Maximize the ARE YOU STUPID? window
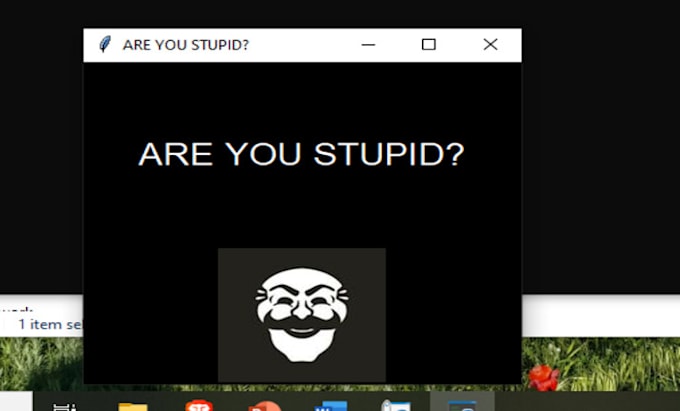 (x=429, y=45)
